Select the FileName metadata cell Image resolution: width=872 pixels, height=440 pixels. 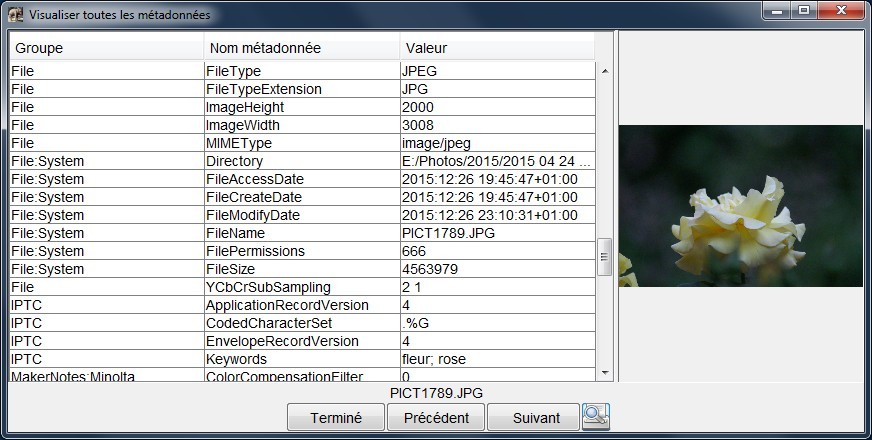(x=302, y=233)
